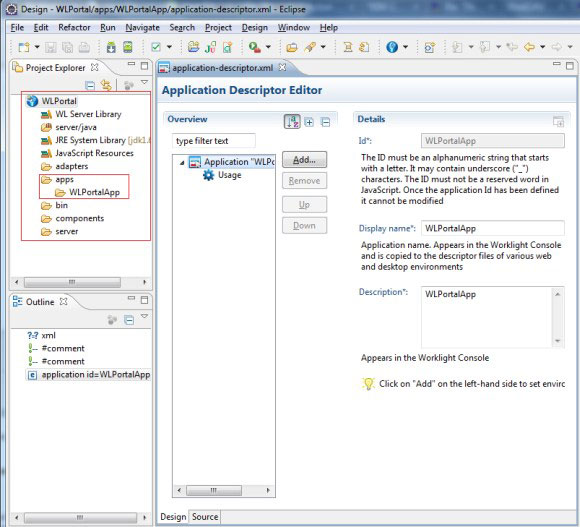Click the Open Type folder toolbar icon
The width and height of the screenshot is (580, 527).
[x=292, y=47]
